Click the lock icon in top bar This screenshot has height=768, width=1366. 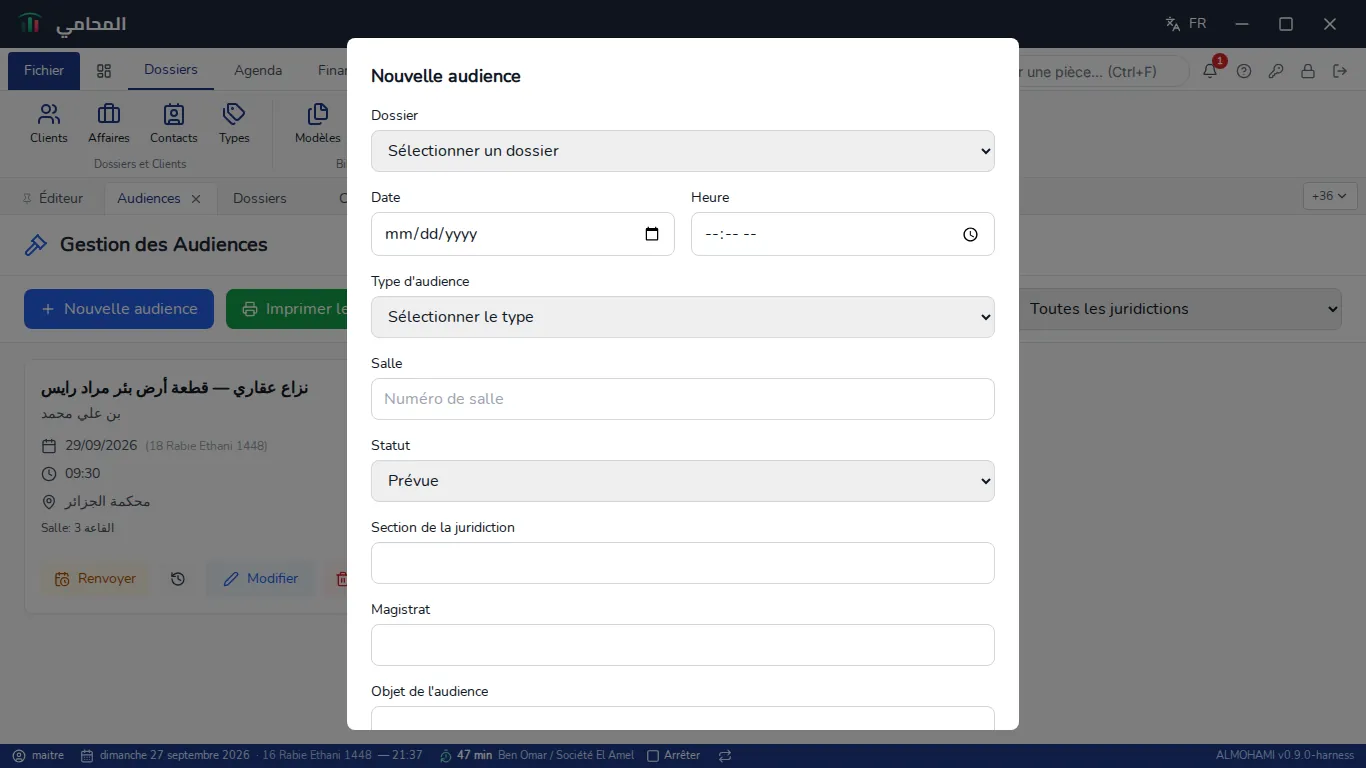pyautogui.click(x=1308, y=71)
